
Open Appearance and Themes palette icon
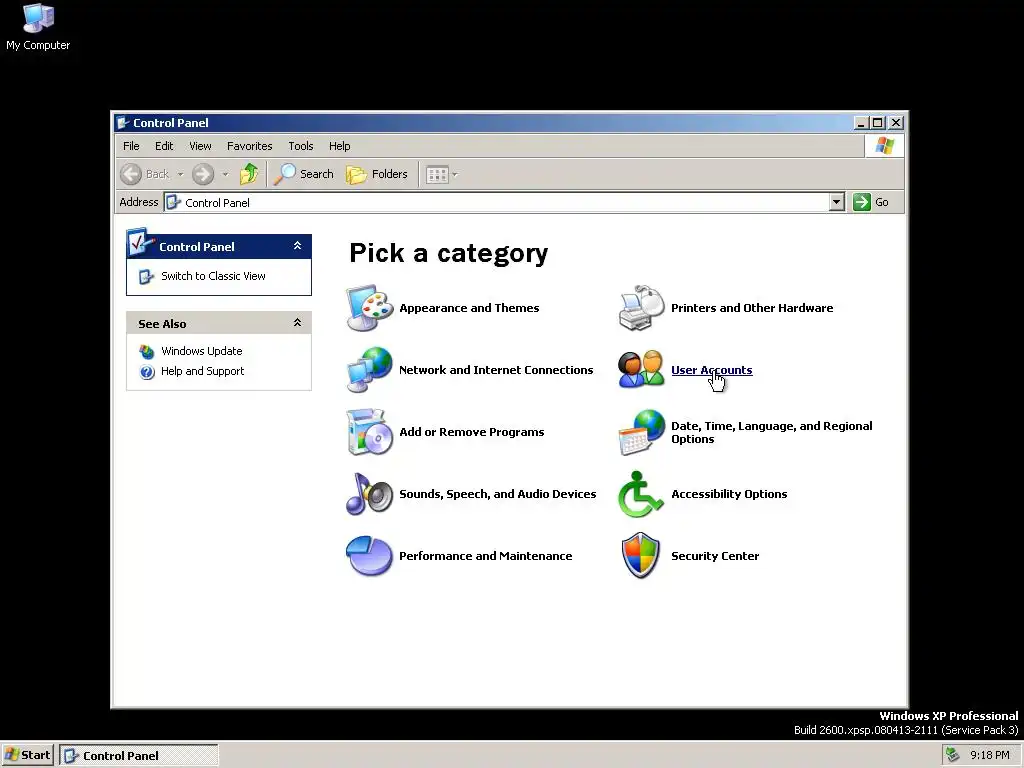[x=370, y=308]
